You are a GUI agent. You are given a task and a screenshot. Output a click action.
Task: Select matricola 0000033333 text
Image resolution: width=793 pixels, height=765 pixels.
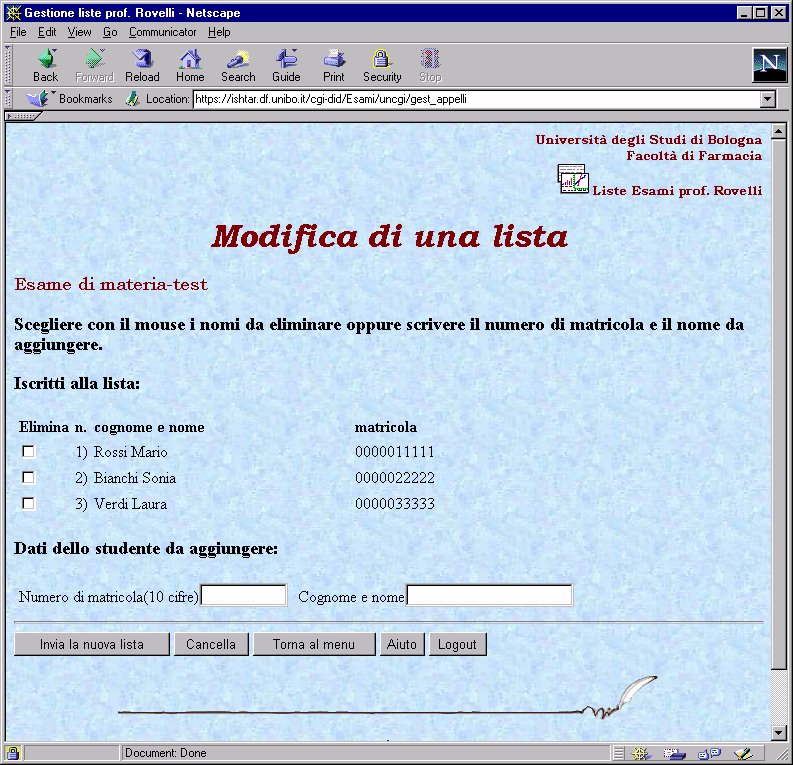[394, 504]
